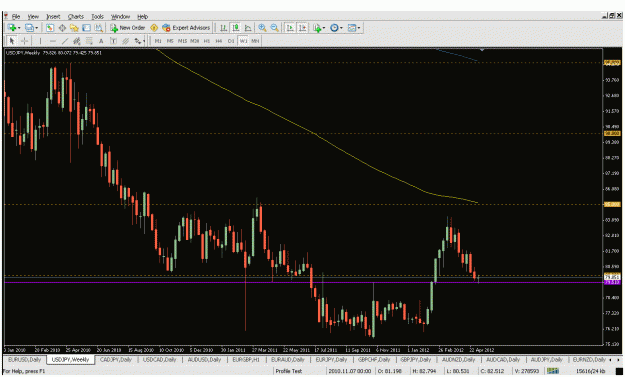Viewport: 625px width, 377px height.
Task: Switch to the CADJPY,Daily chart tab
Action: pyautogui.click(x=116, y=360)
